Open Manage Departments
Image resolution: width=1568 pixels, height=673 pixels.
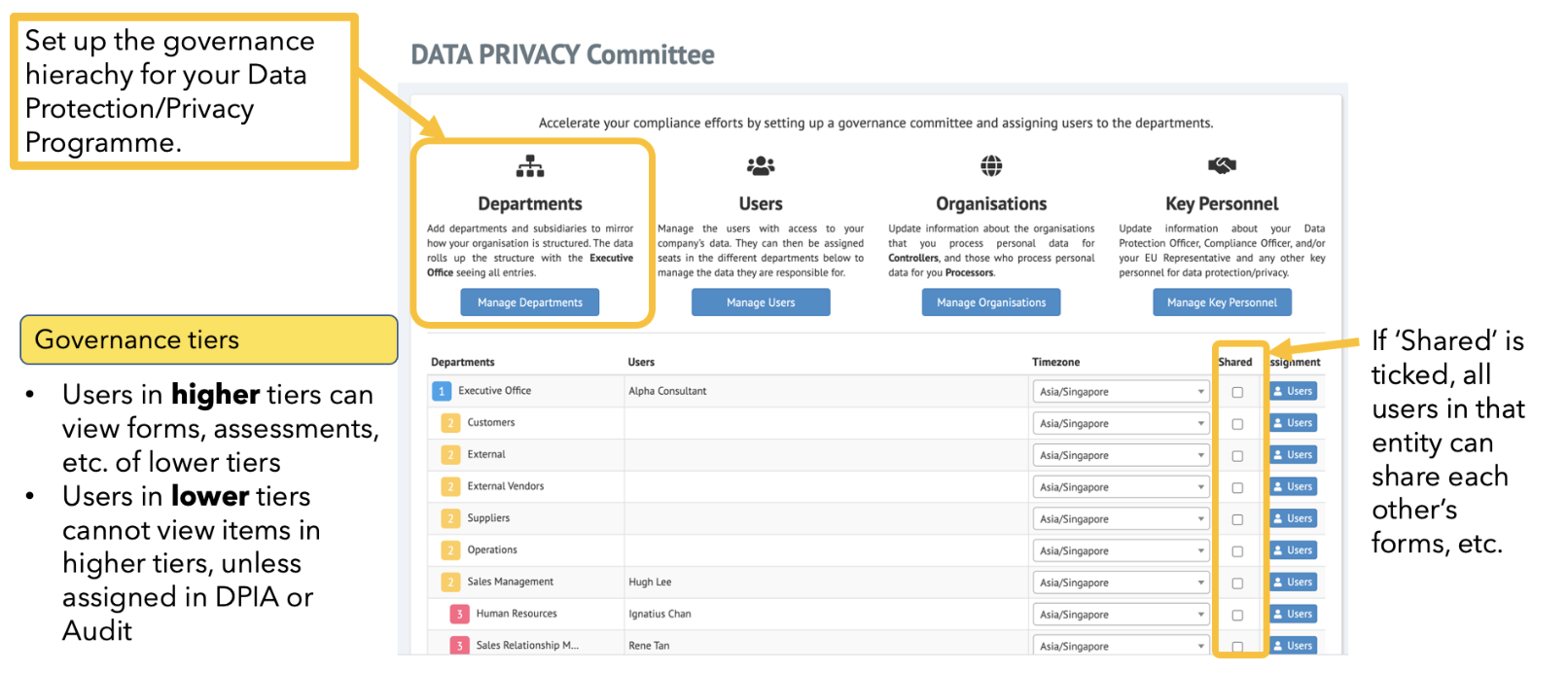pos(530,302)
